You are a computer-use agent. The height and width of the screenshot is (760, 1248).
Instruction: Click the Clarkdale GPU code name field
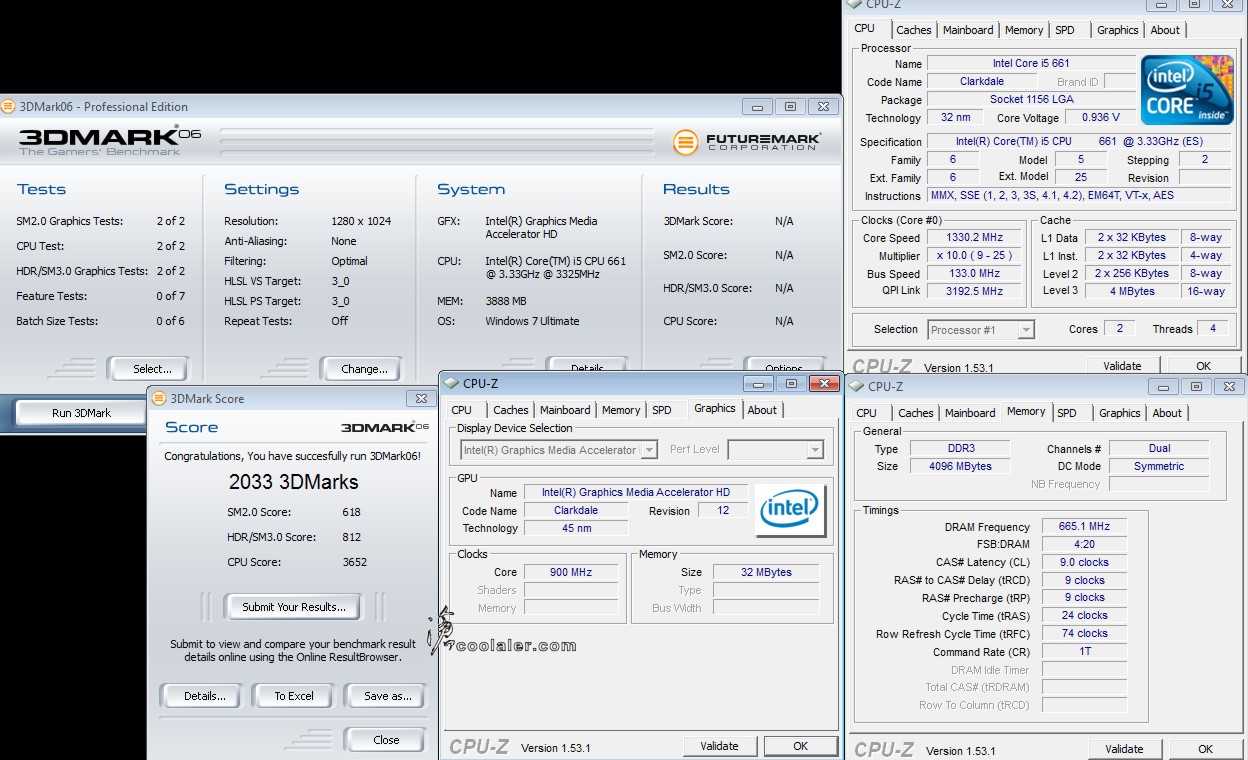(576, 510)
